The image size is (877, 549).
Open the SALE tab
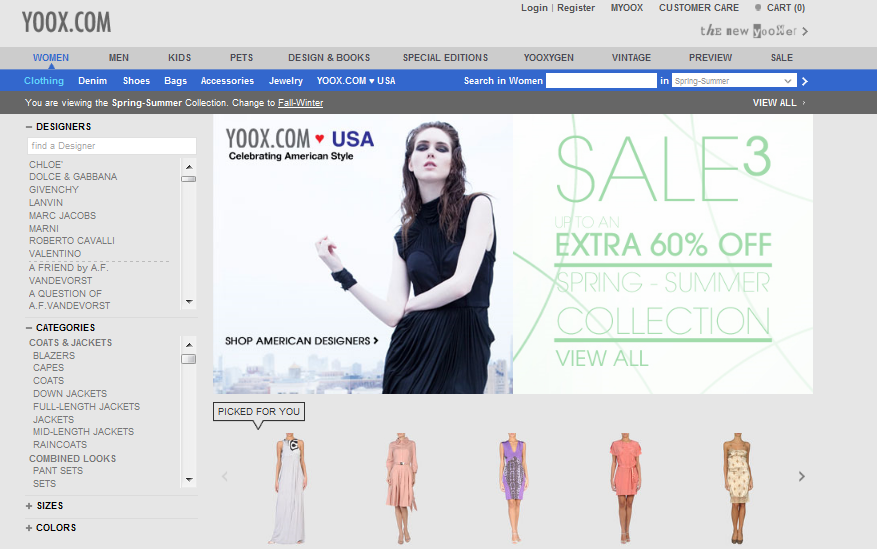pos(782,58)
